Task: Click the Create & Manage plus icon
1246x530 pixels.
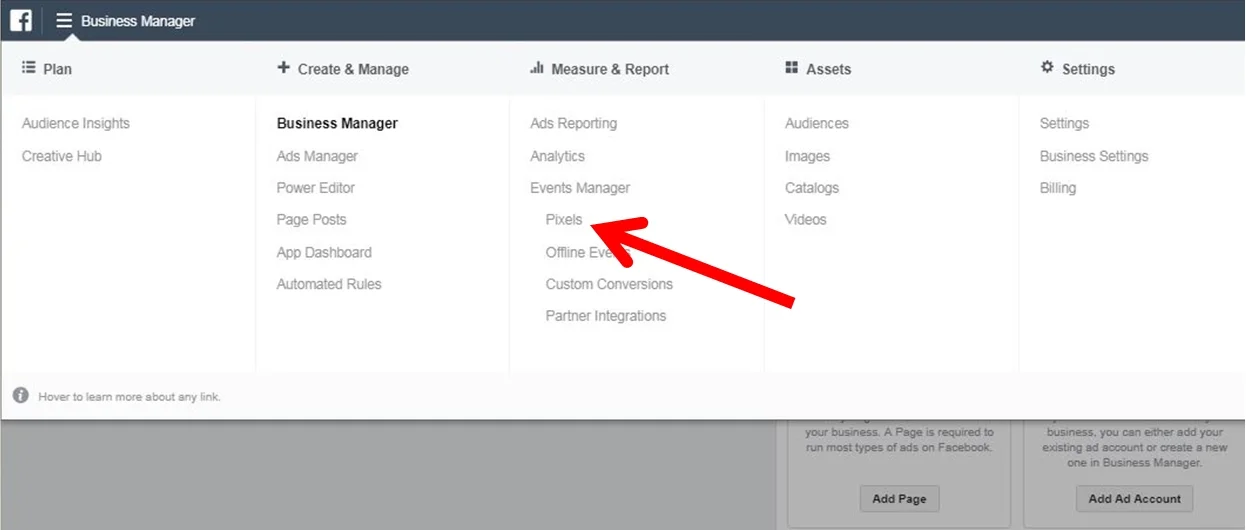Action: coord(284,68)
